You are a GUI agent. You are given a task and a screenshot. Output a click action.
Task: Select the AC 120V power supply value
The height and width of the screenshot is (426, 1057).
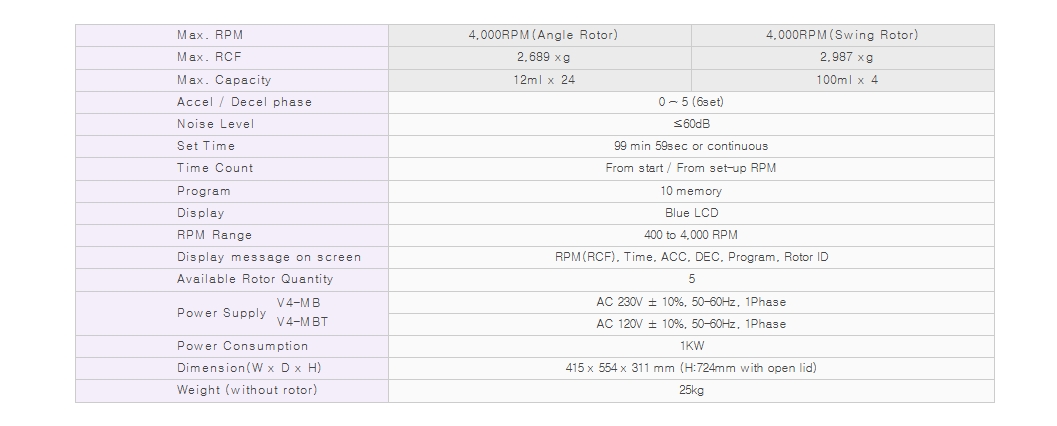click(691, 324)
